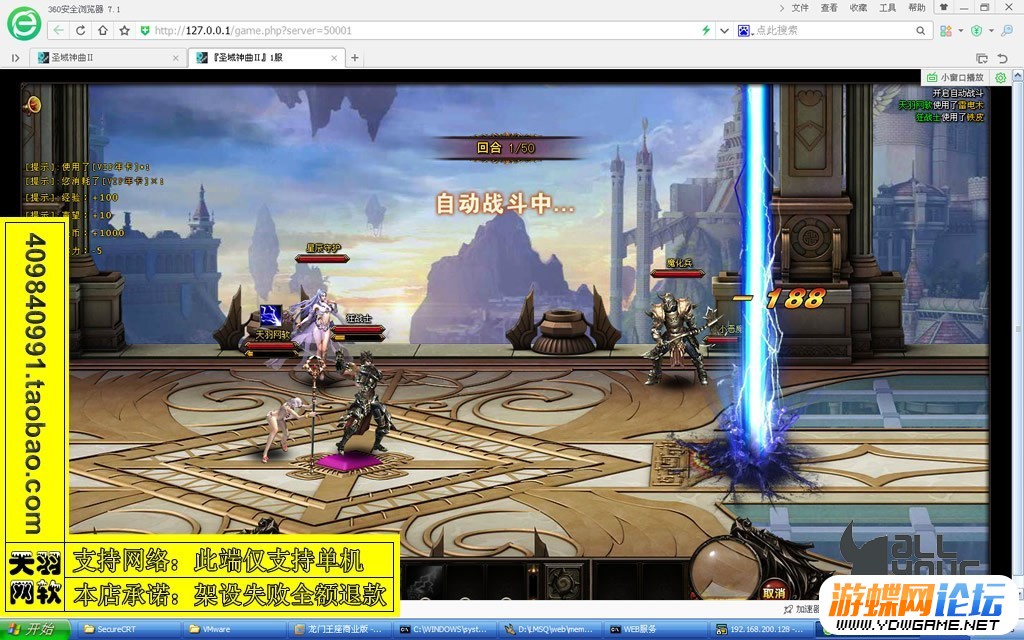Focus the 点此搜索 search field

(x=833, y=31)
